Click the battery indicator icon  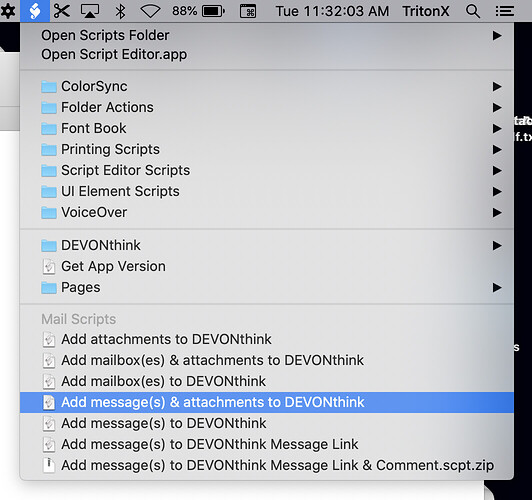coord(213,11)
